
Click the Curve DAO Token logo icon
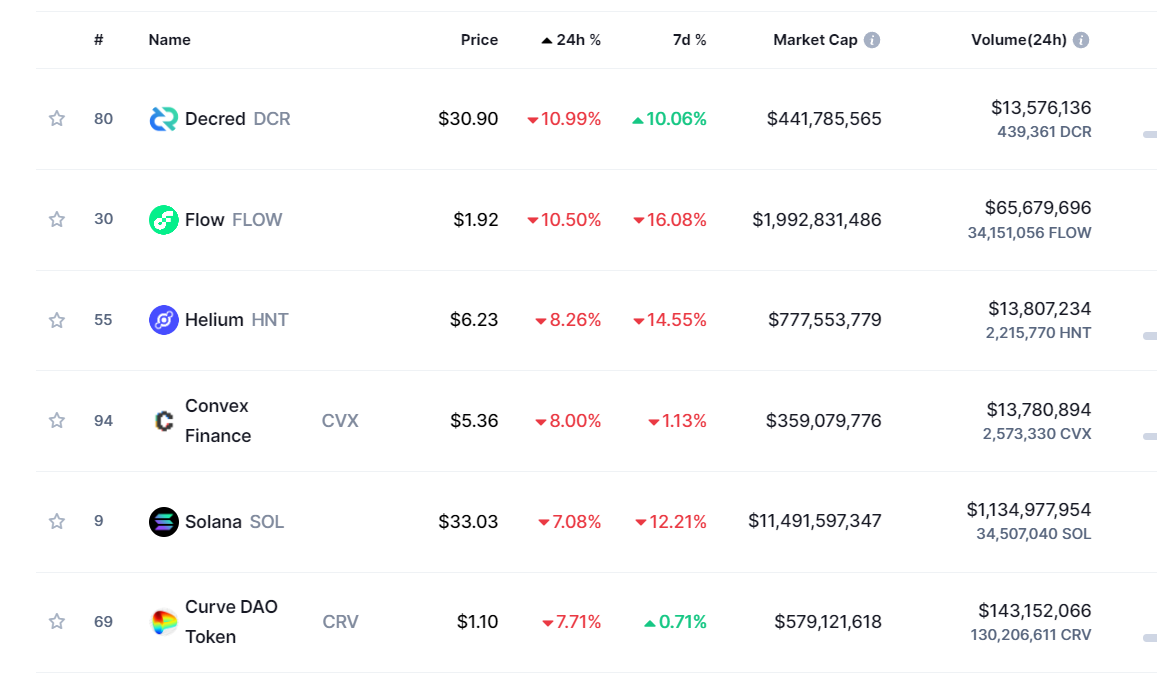point(163,622)
